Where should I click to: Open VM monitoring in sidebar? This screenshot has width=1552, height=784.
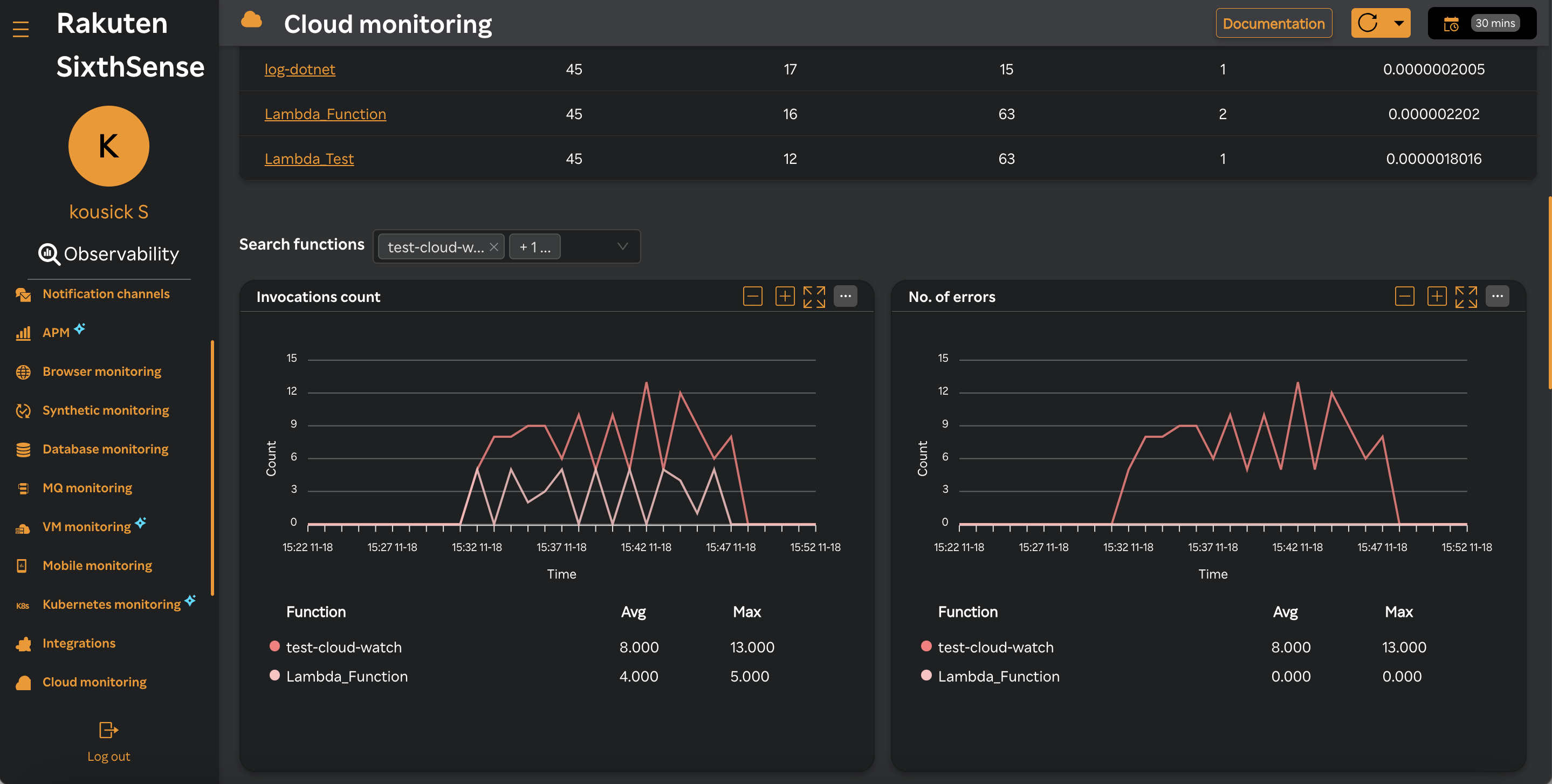[x=87, y=527]
